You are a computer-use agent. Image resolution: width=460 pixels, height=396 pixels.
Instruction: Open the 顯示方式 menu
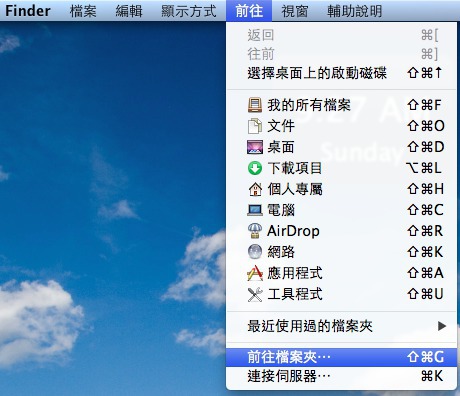click(x=189, y=11)
